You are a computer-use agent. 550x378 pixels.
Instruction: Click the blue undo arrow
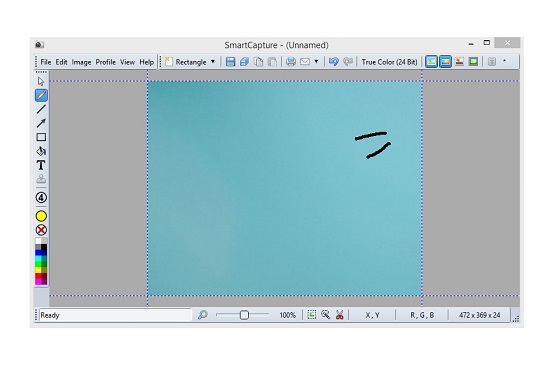(334, 62)
